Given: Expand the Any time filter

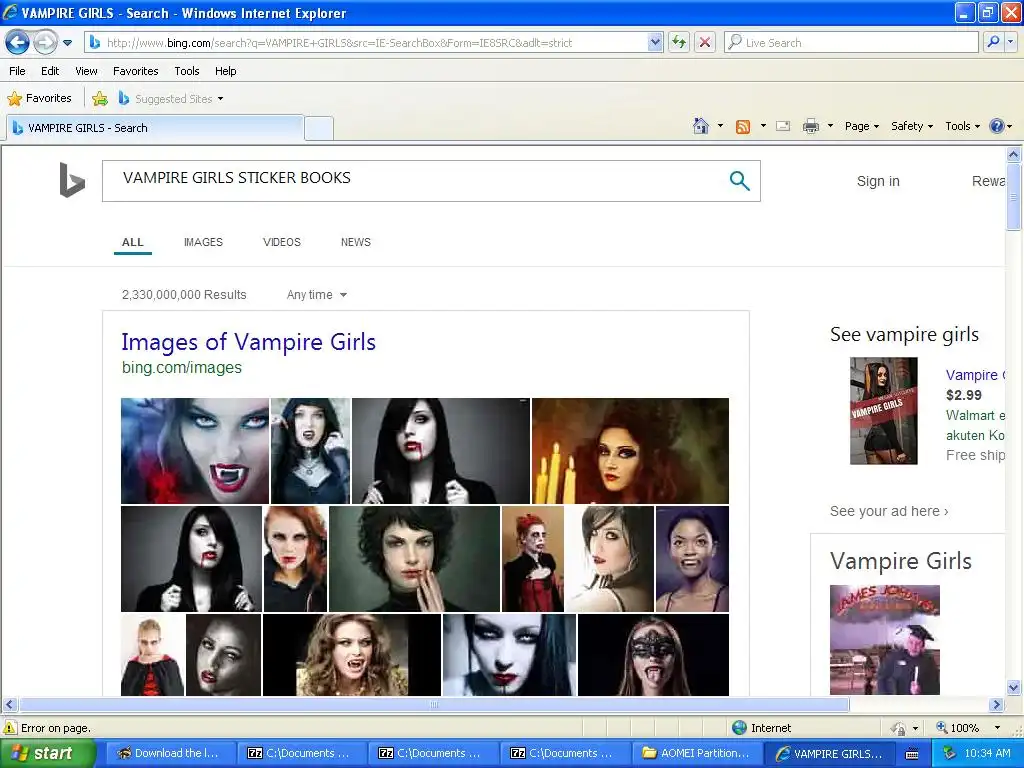Looking at the screenshot, I should 317,295.
